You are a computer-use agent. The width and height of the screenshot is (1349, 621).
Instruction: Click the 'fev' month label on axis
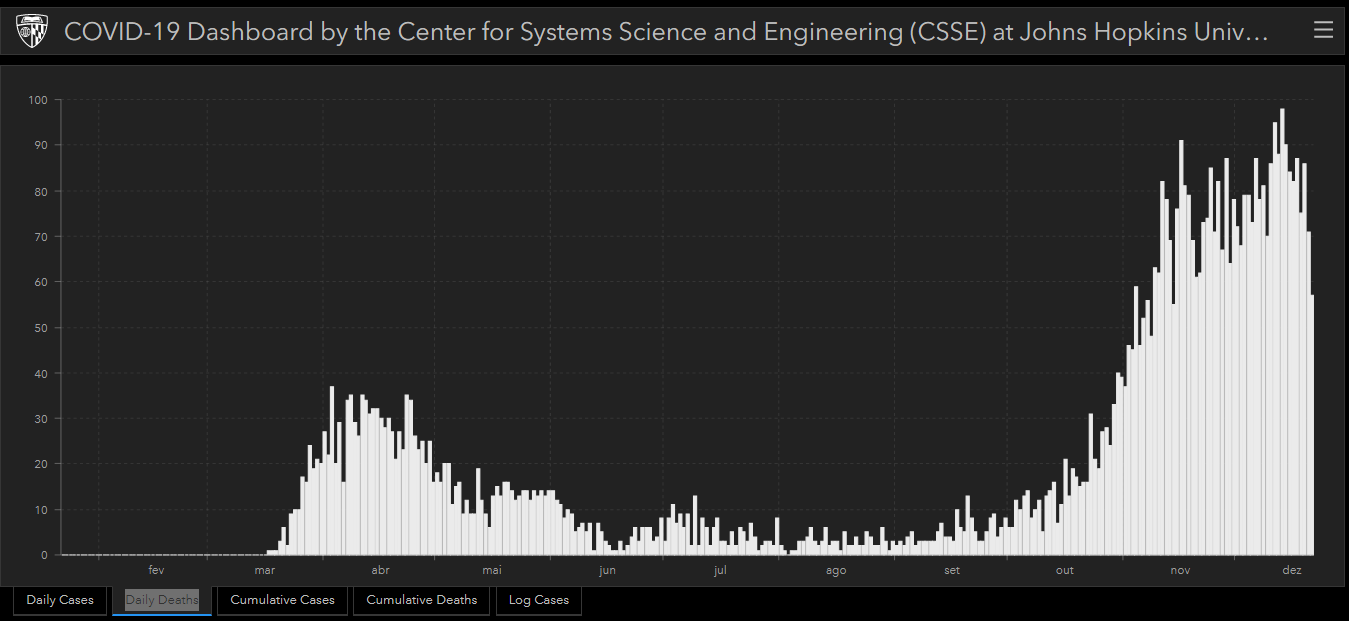[156, 570]
